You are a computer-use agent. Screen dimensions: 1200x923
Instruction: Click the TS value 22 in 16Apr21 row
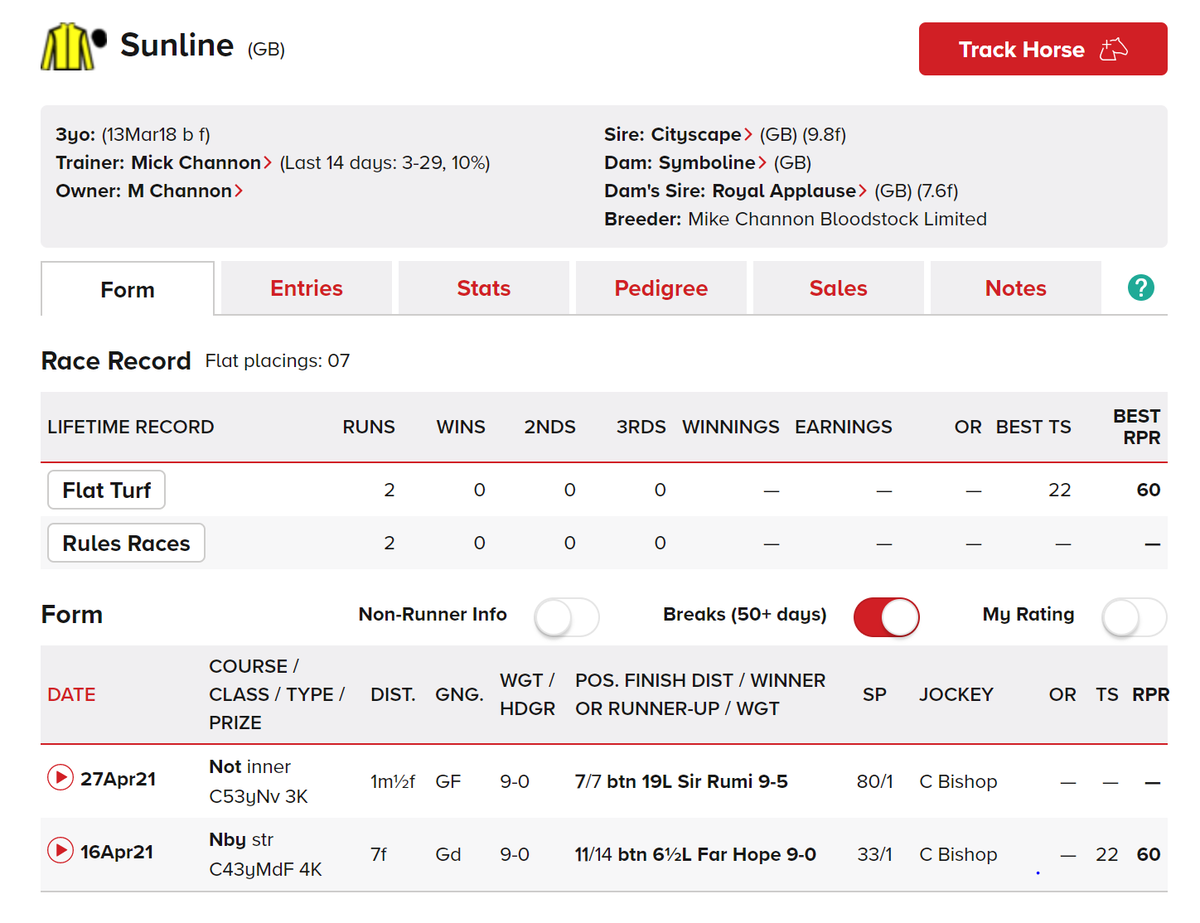[x=1107, y=854]
